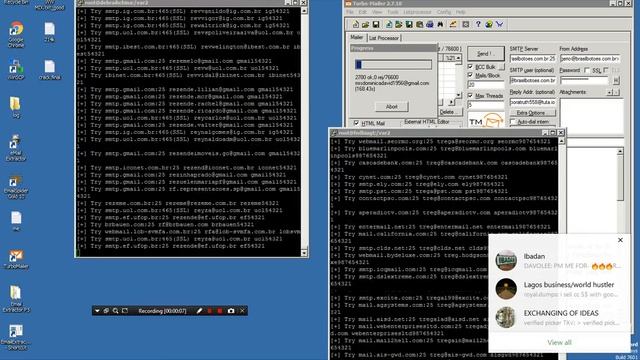
Task: Open the Email Extractor P3 folder
Action: click(16, 299)
